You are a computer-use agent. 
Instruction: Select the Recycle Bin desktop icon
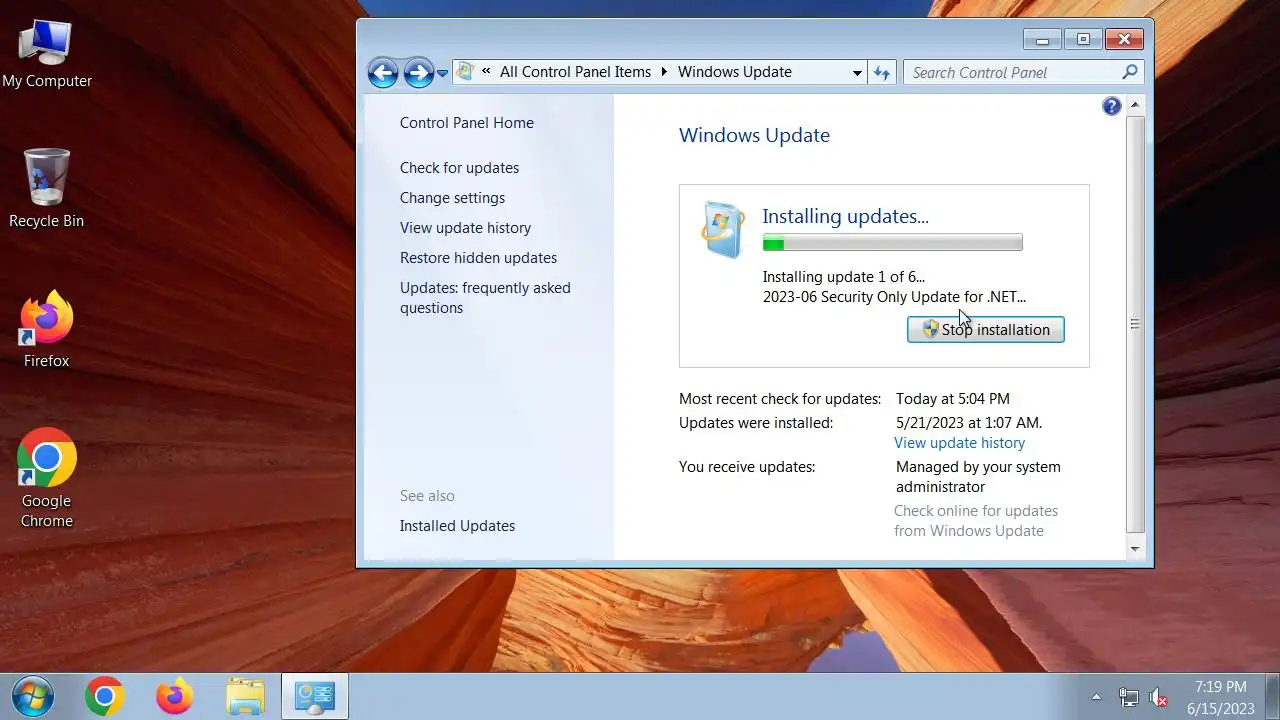click(47, 189)
